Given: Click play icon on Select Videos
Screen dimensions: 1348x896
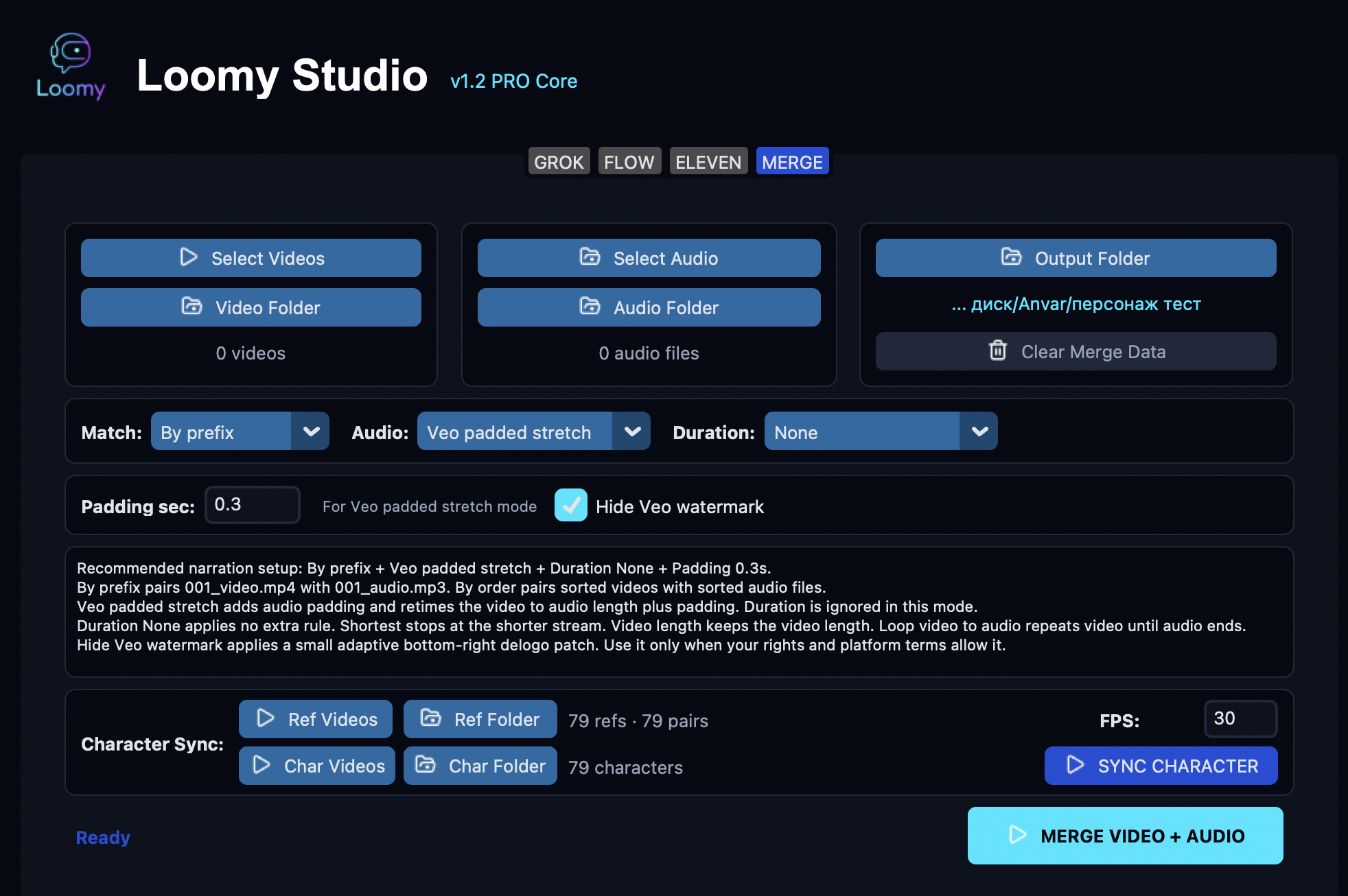Looking at the screenshot, I should coord(189,257).
